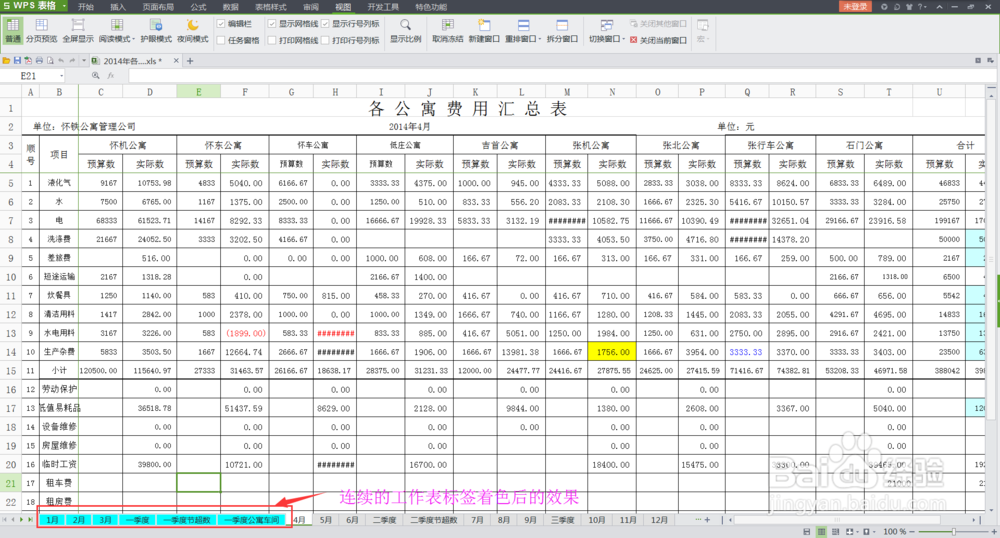Screen dimensions: 1000x538
Task: Toggle Show Gridlines (显示网格线) checkbox
Action: 272,24
